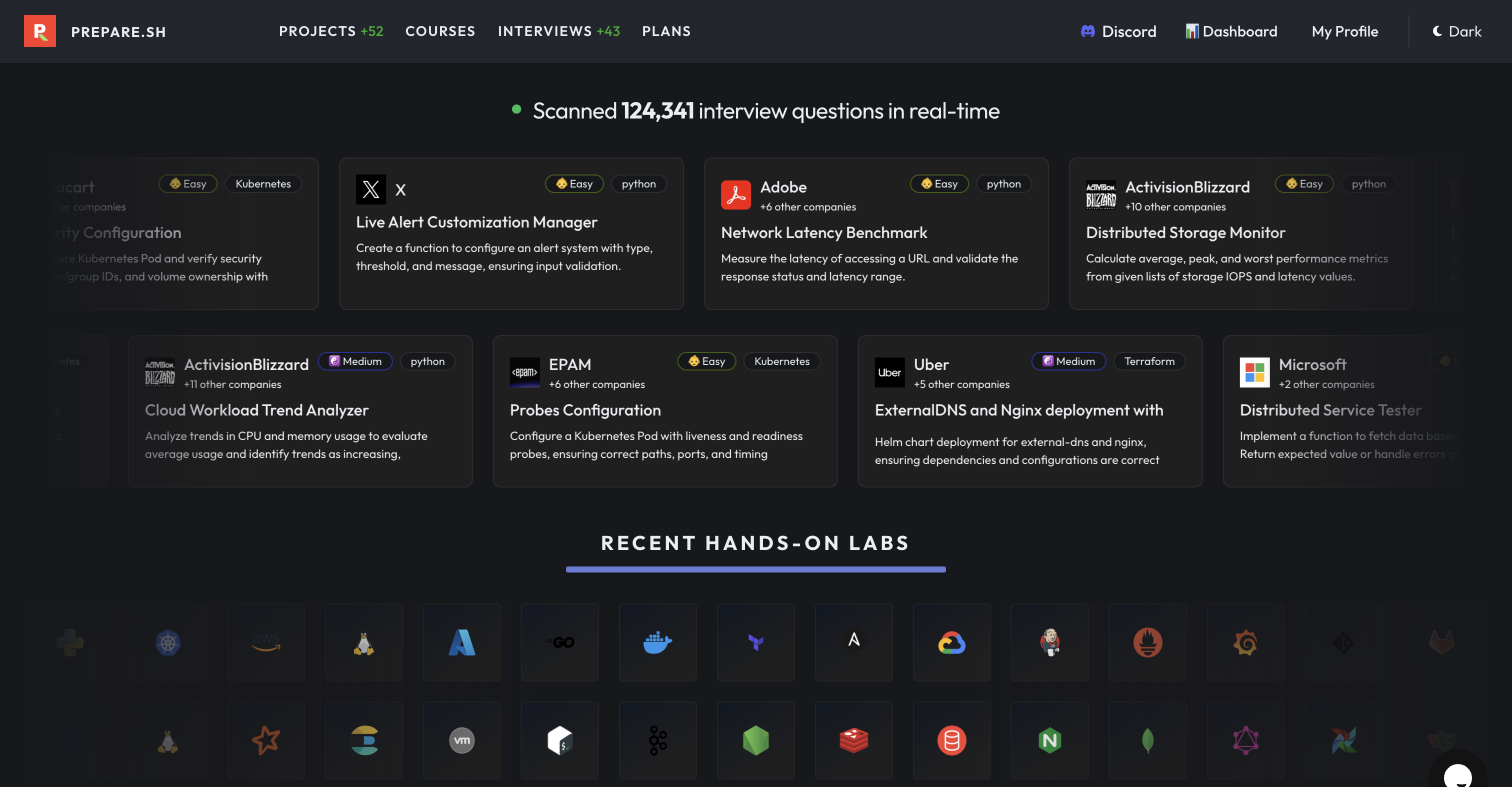Viewport: 1512px width, 787px height.
Task: Click the Easy badge on EPAM card
Action: coord(706,361)
